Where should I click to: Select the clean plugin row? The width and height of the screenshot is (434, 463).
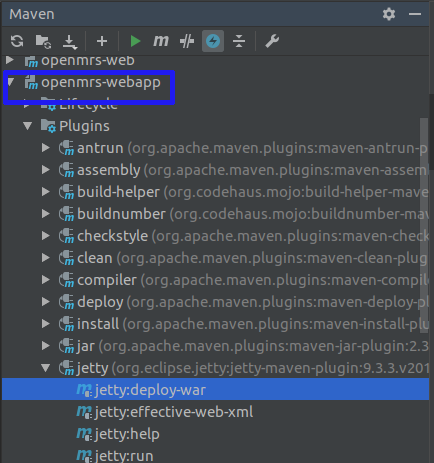point(215,258)
